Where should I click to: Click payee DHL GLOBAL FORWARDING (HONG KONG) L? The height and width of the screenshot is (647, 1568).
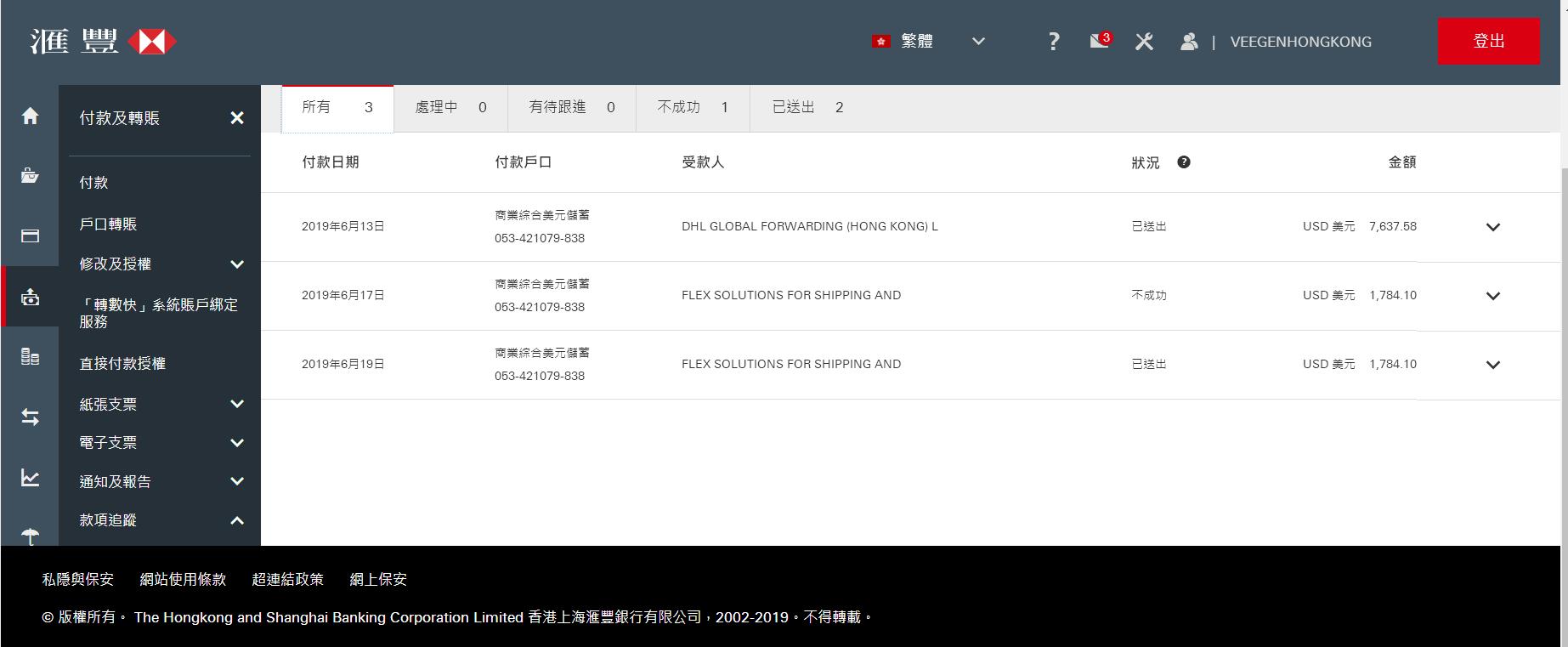point(809,226)
